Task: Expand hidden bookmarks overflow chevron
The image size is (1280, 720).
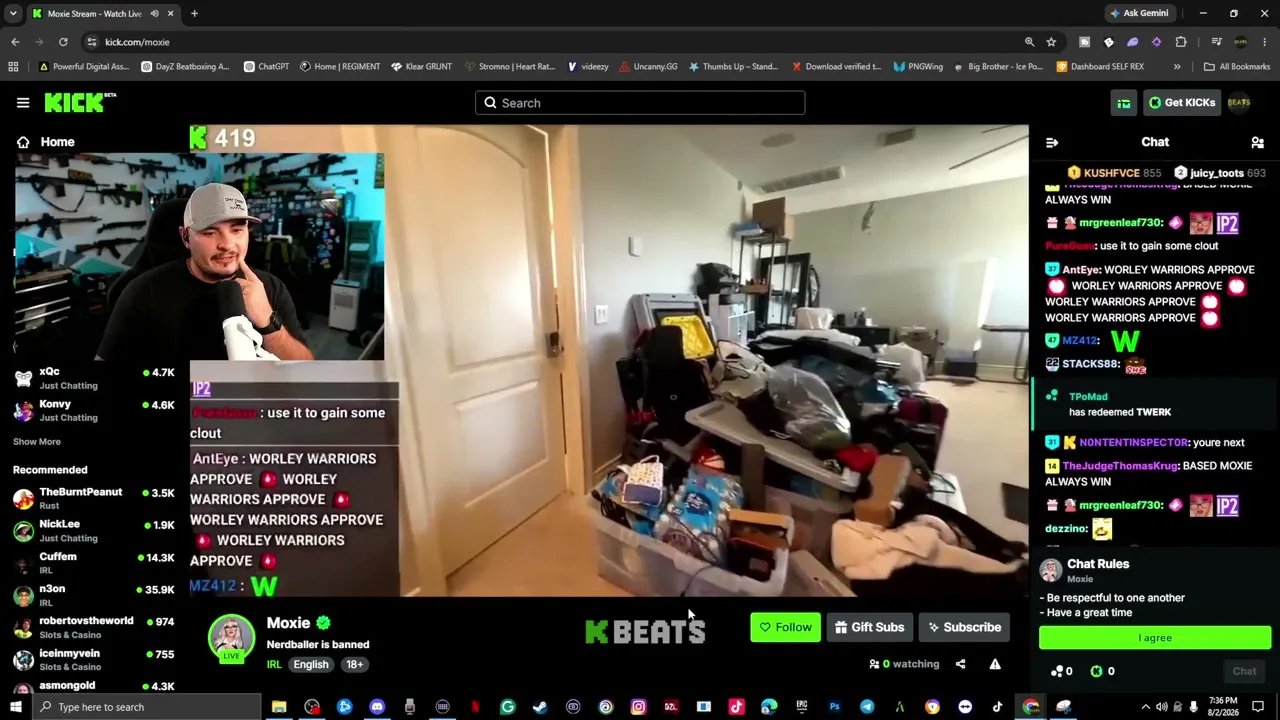Action: coord(1177,67)
